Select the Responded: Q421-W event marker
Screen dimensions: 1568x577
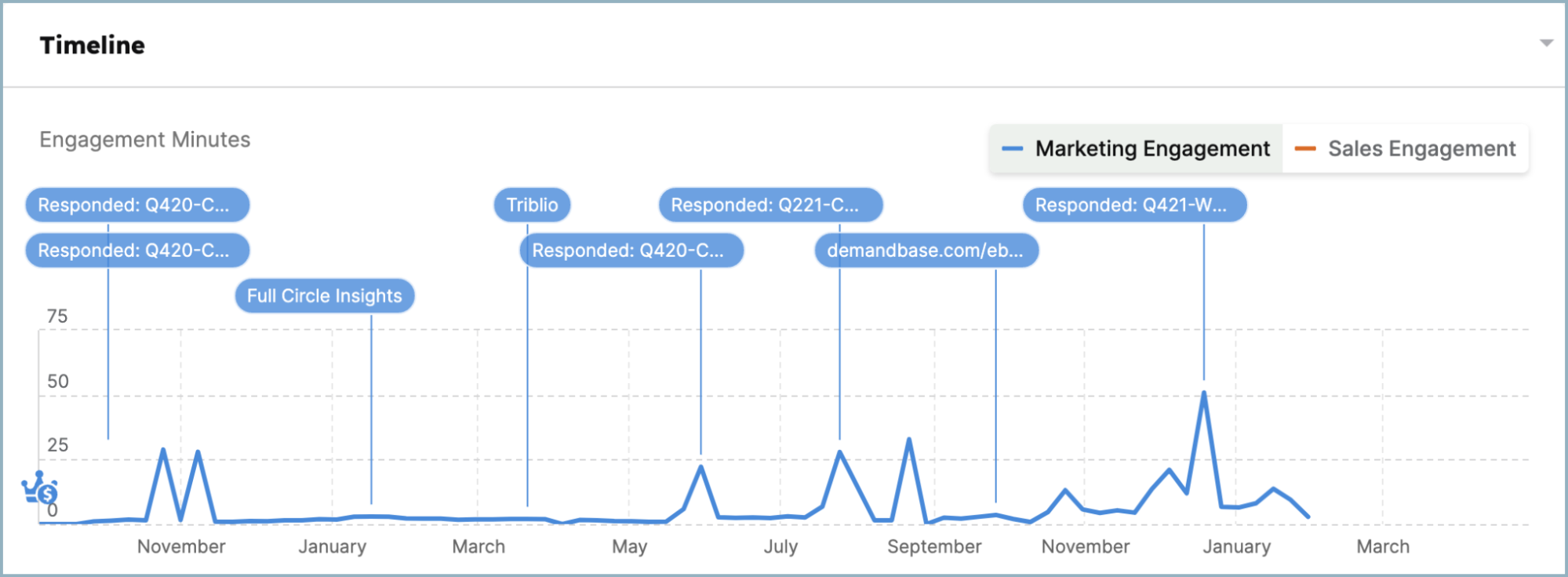[x=1133, y=205]
